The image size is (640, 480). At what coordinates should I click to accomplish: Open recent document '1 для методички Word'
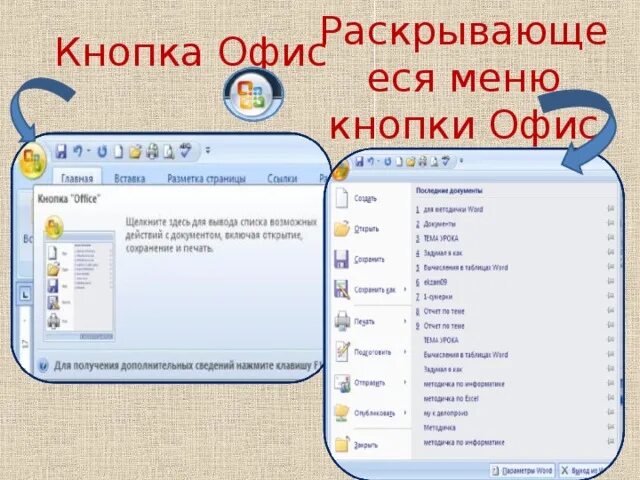point(449,209)
